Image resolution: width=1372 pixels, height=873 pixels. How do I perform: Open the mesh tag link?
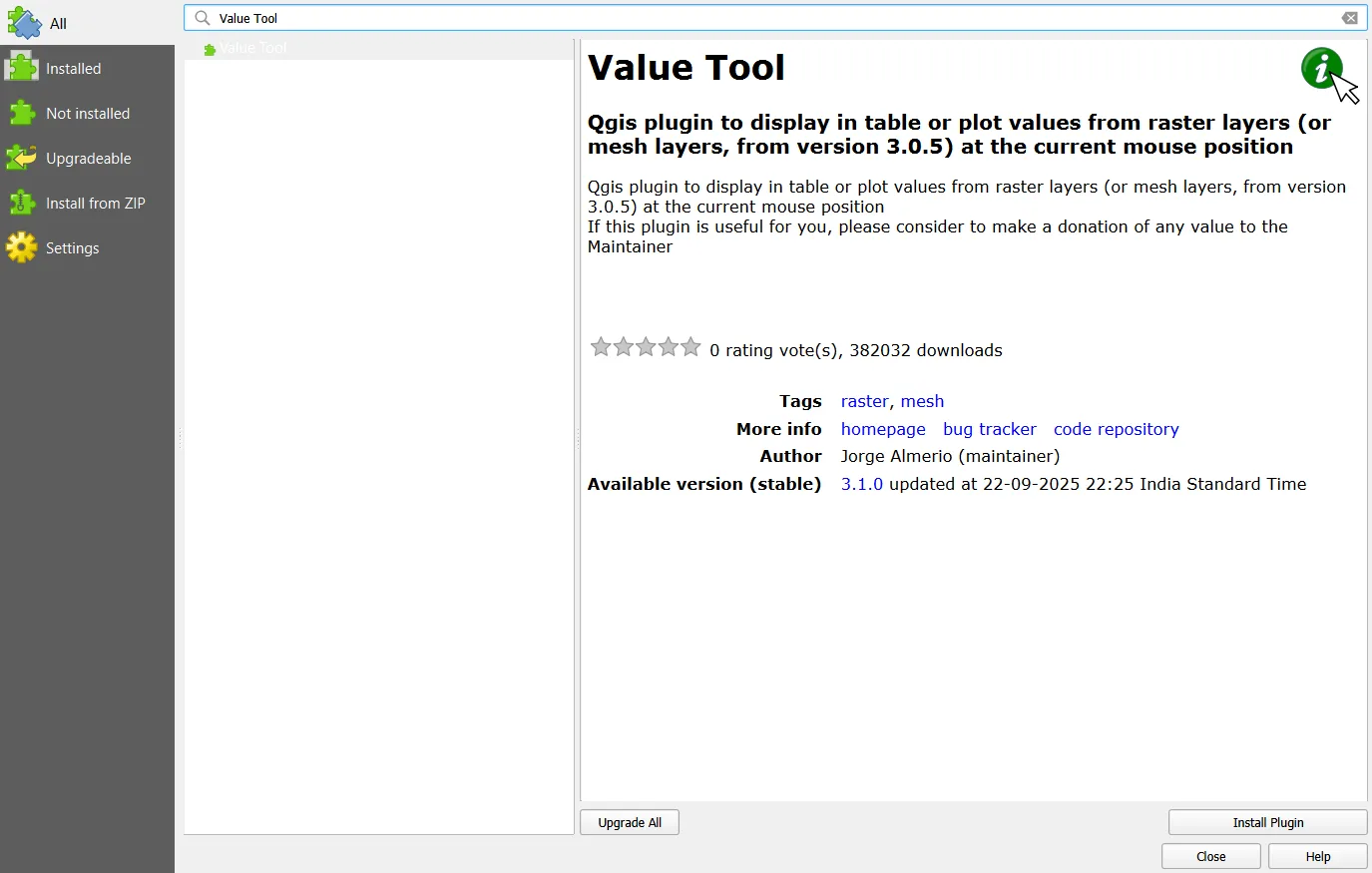coord(922,401)
